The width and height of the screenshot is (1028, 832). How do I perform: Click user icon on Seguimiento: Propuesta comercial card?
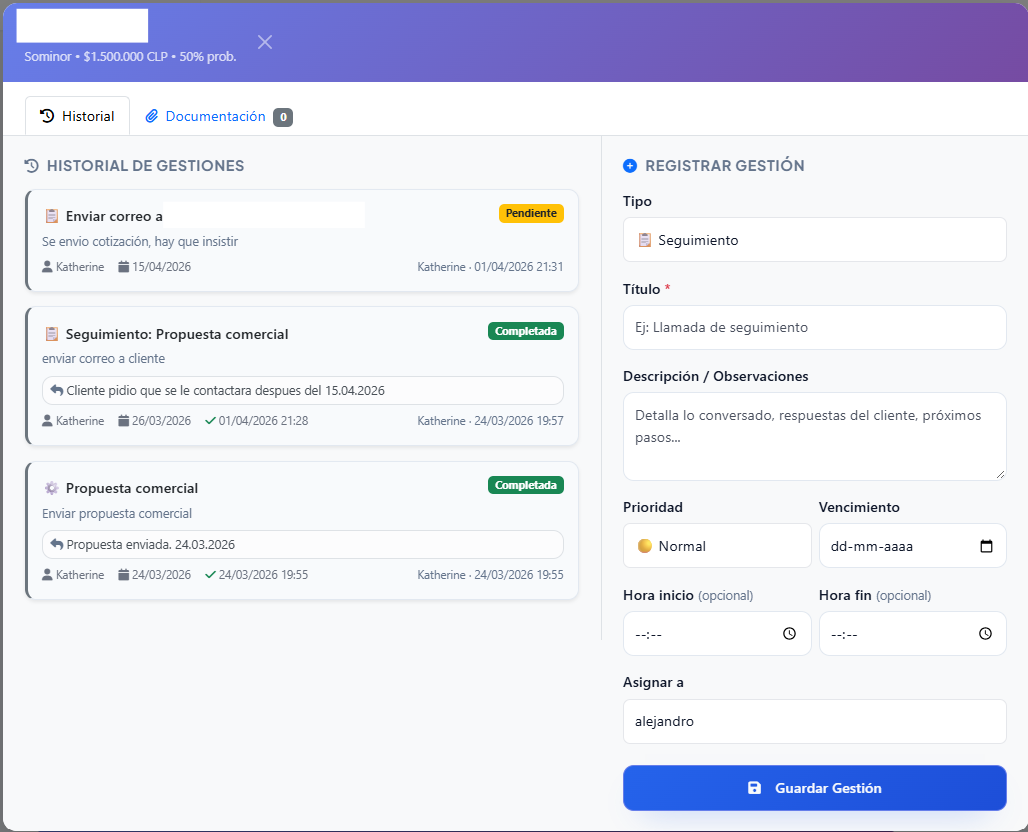coord(47,420)
